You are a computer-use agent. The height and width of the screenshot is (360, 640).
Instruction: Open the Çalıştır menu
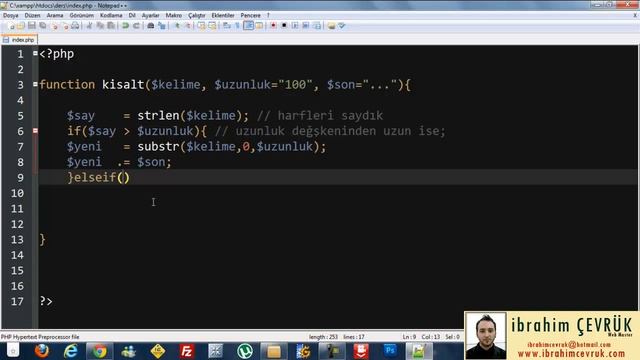point(197,15)
